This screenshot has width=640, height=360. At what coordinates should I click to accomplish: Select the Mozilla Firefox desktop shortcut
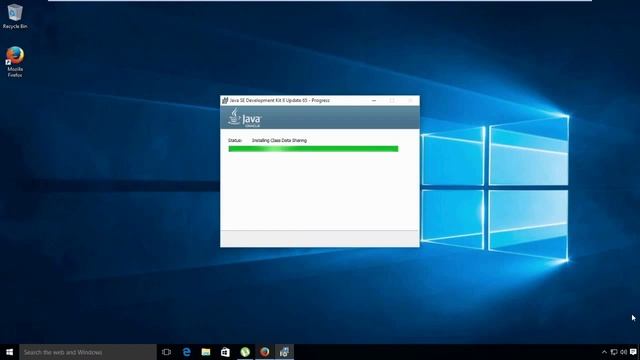click(x=15, y=62)
